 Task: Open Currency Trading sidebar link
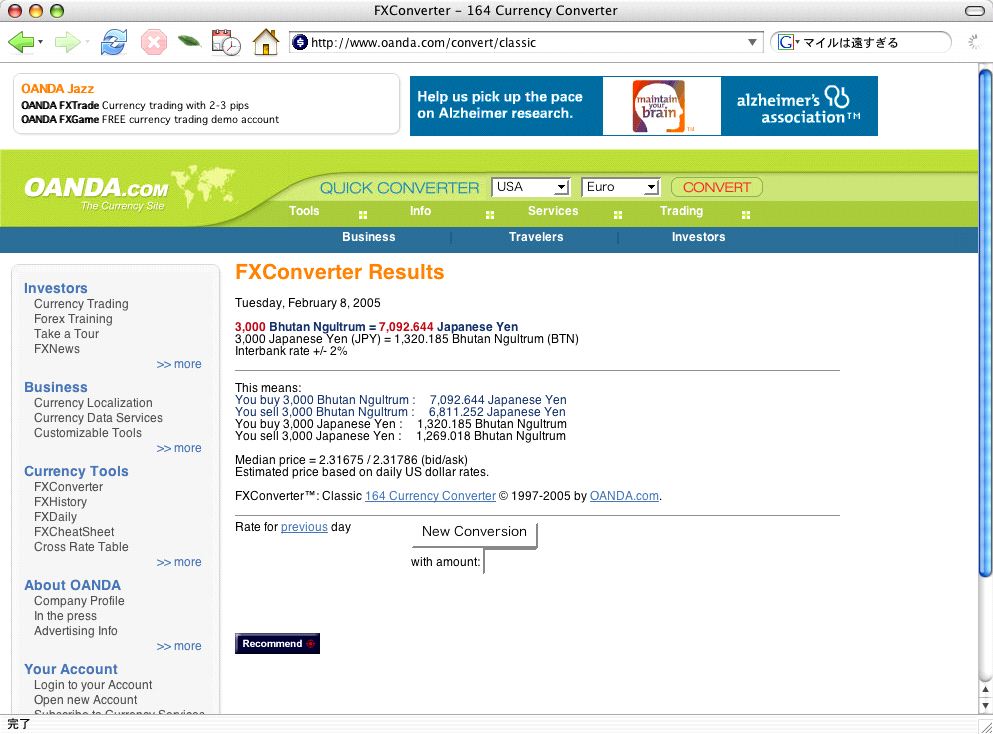[81, 304]
